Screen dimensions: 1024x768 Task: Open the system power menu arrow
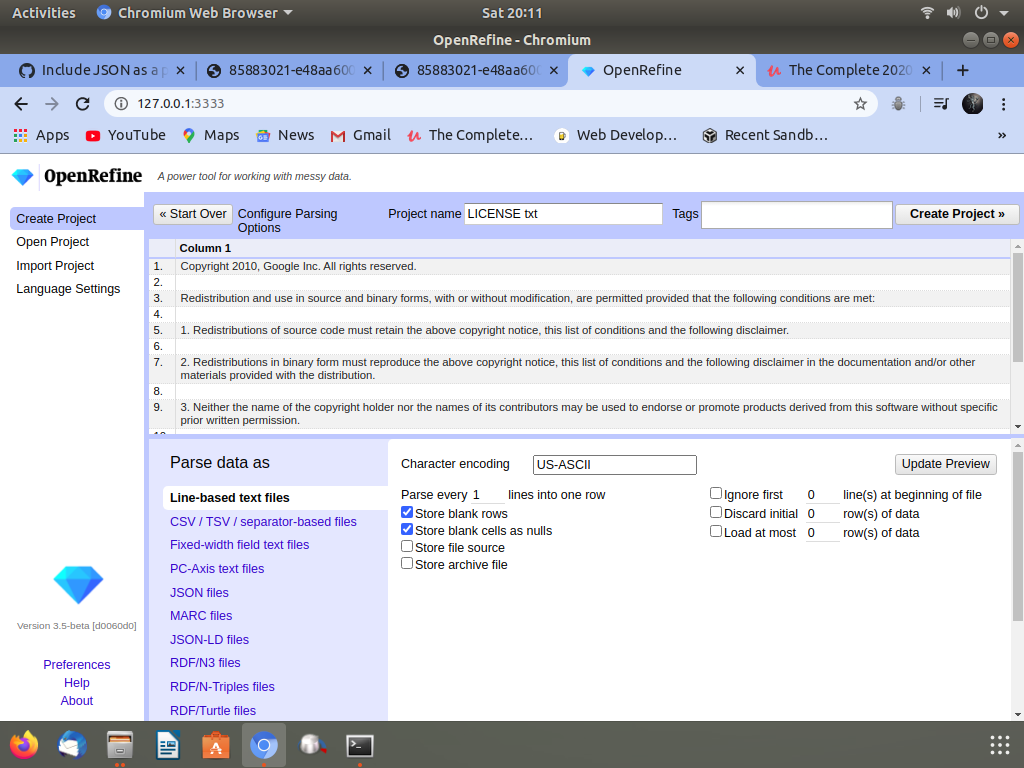pyautogui.click(x=1004, y=13)
